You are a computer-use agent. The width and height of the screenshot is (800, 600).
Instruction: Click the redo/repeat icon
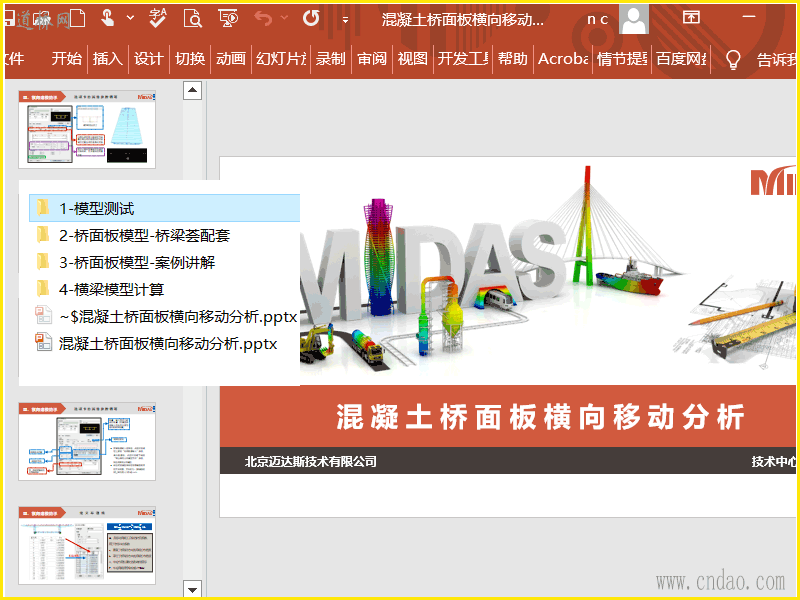point(311,18)
